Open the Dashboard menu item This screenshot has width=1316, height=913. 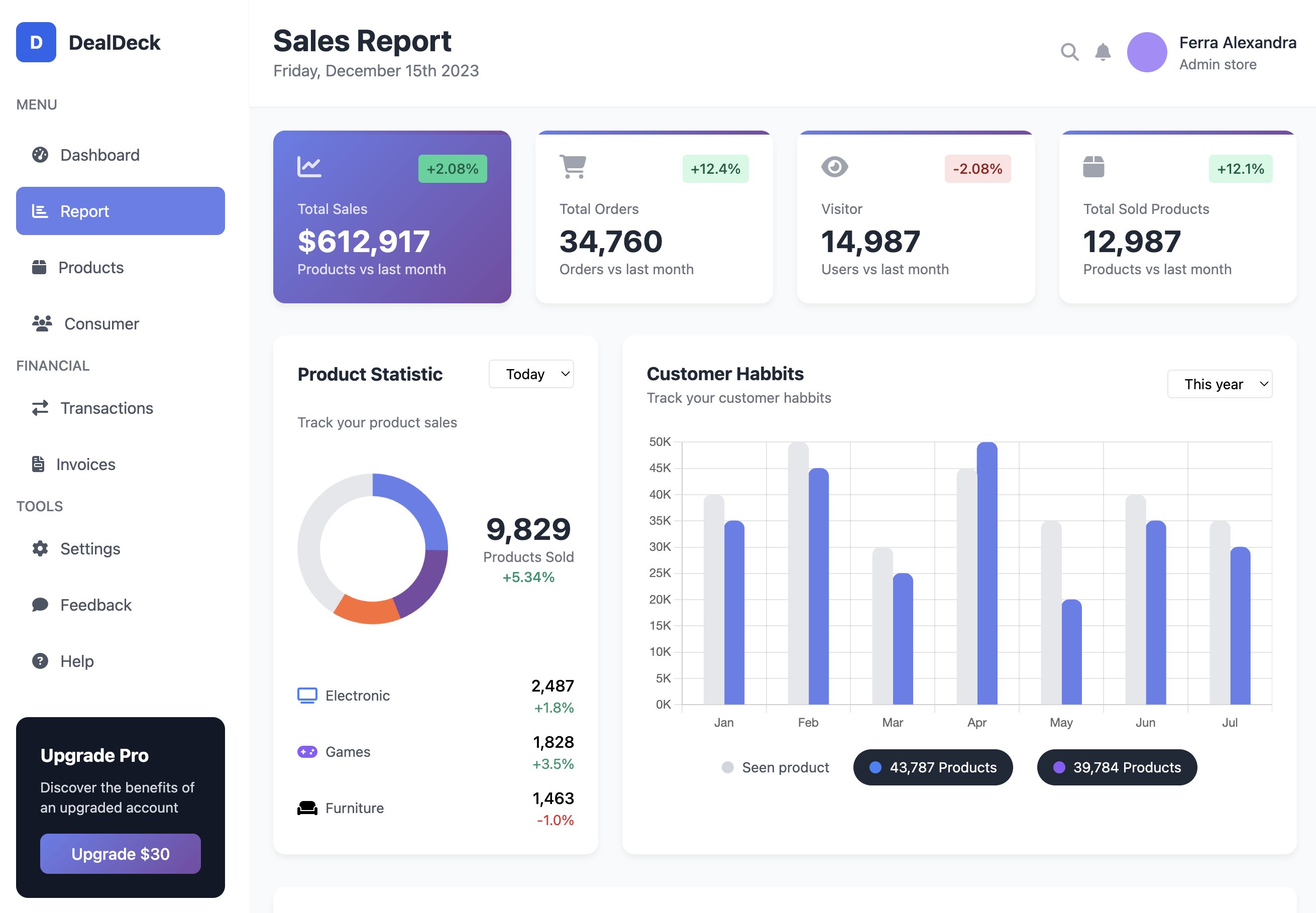tap(100, 155)
